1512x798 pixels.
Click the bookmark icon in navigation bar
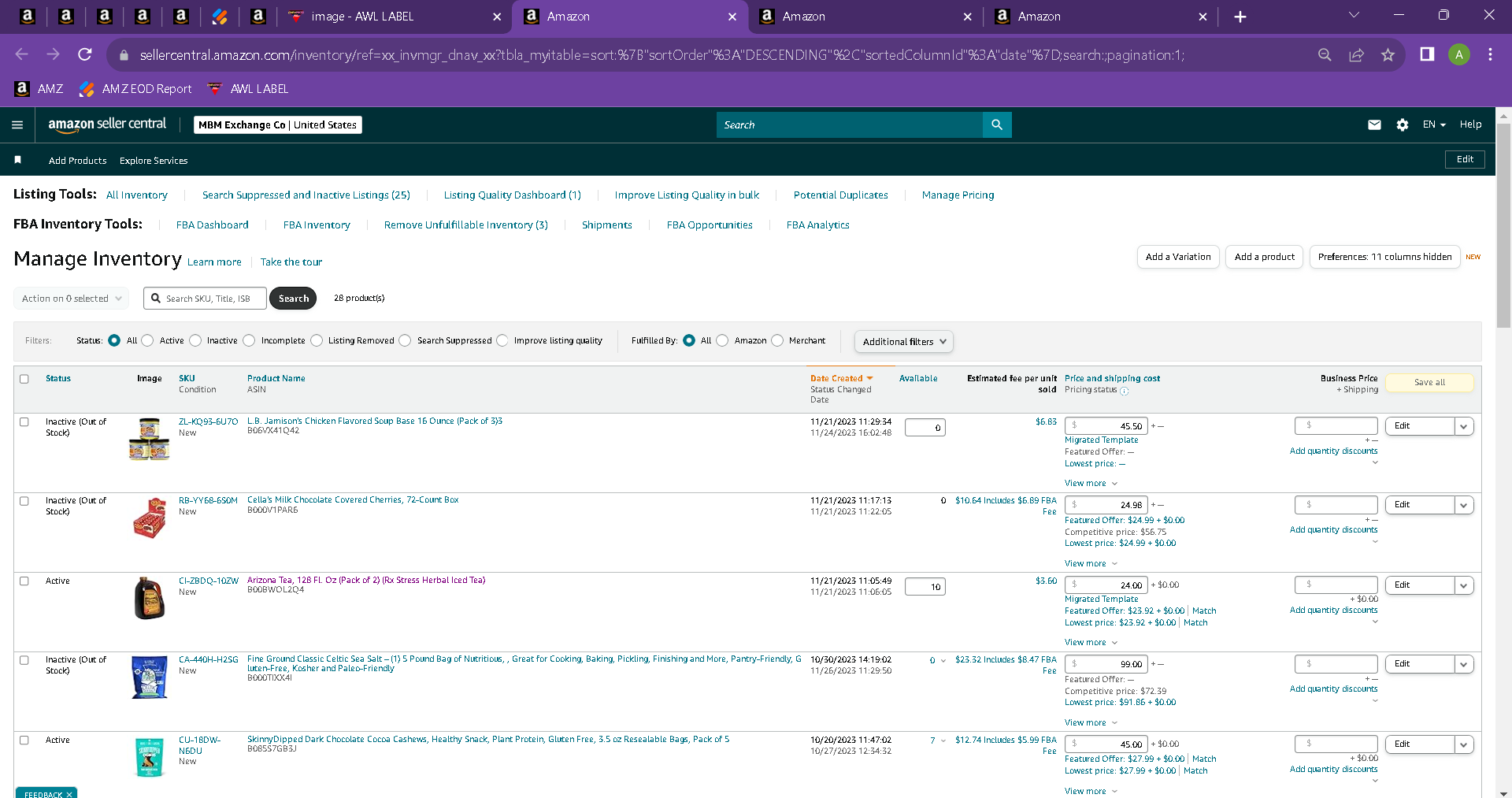[x=17, y=160]
